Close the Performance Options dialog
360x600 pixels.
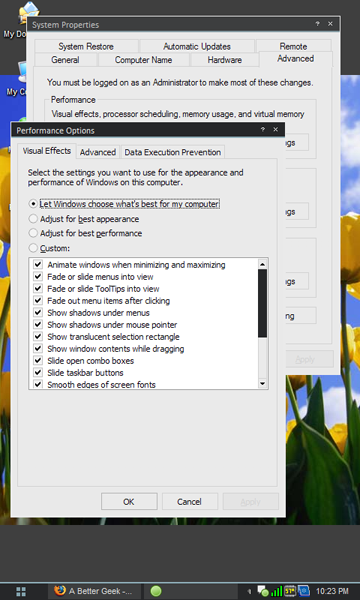(275, 130)
